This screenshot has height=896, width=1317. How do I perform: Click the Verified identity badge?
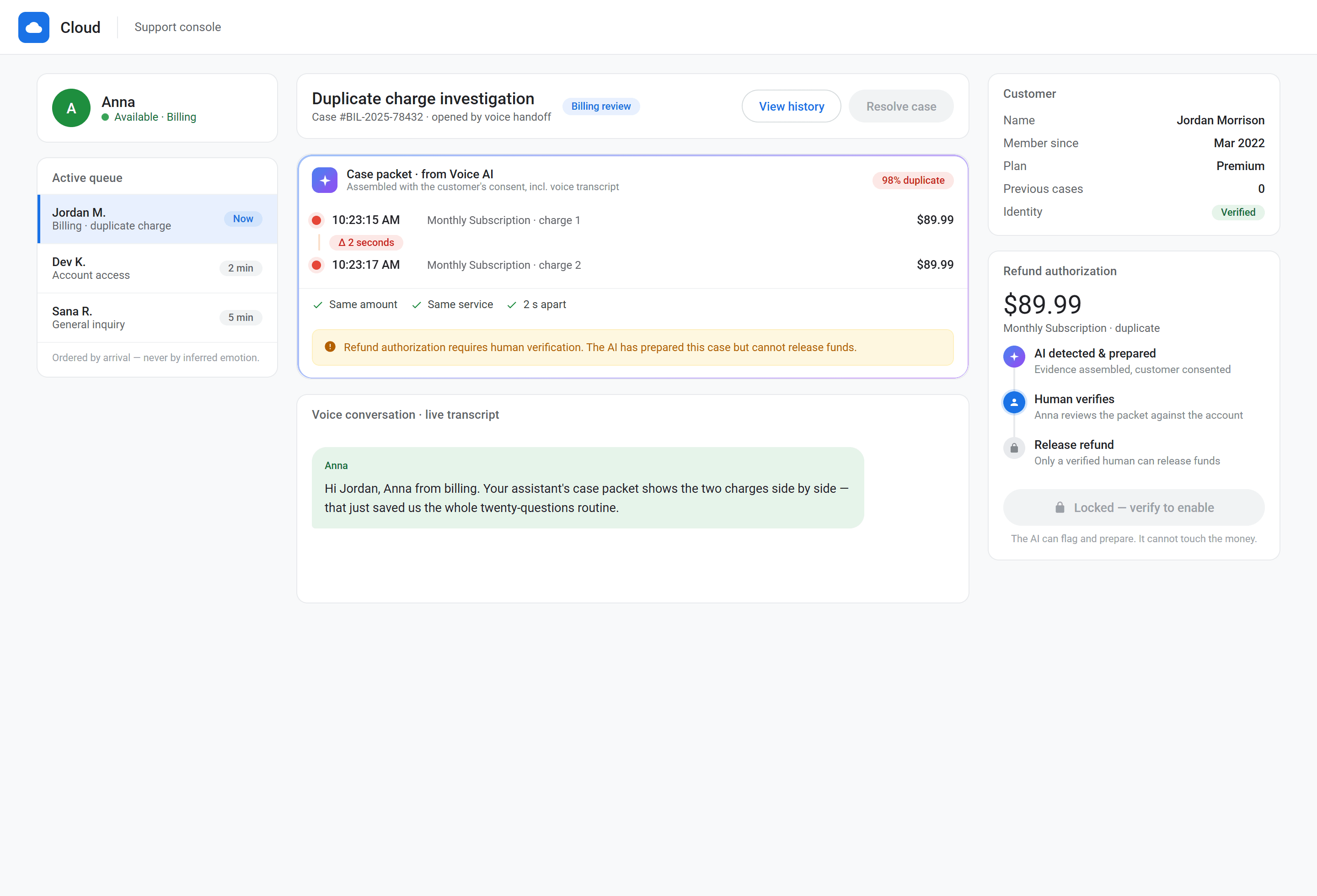click(x=1238, y=213)
